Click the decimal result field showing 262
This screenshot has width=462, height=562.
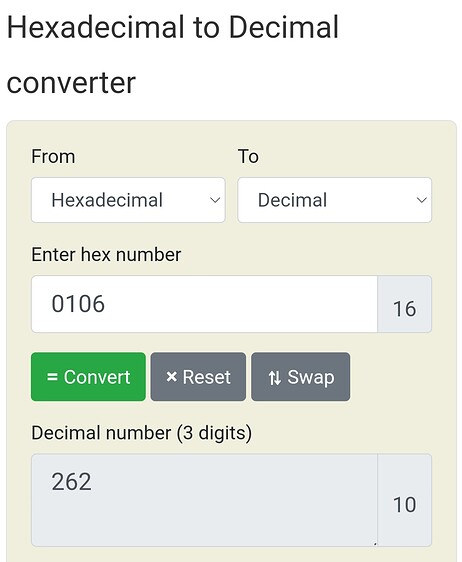pos(204,500)
